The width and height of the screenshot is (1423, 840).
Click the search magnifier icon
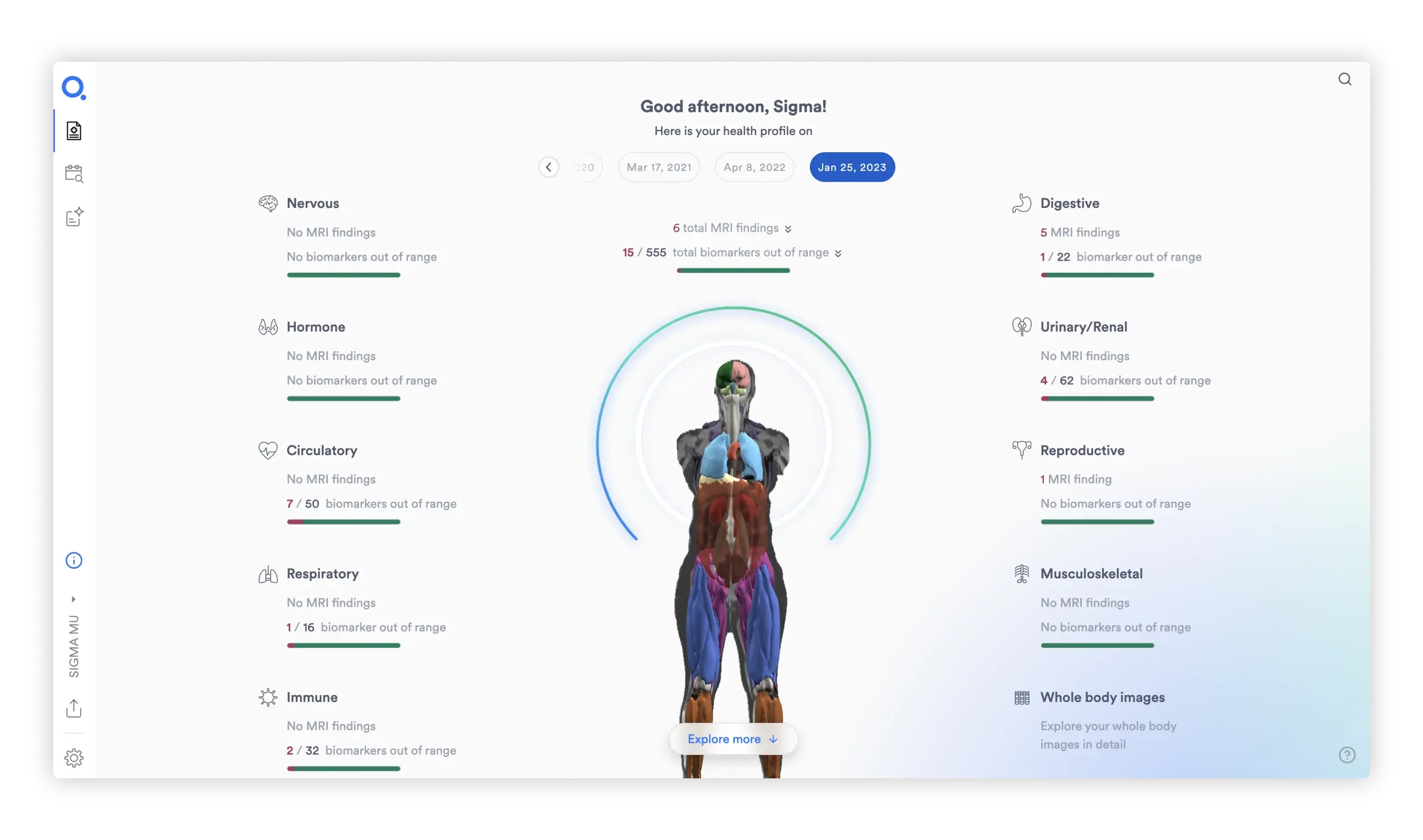tap(1345, 79)
